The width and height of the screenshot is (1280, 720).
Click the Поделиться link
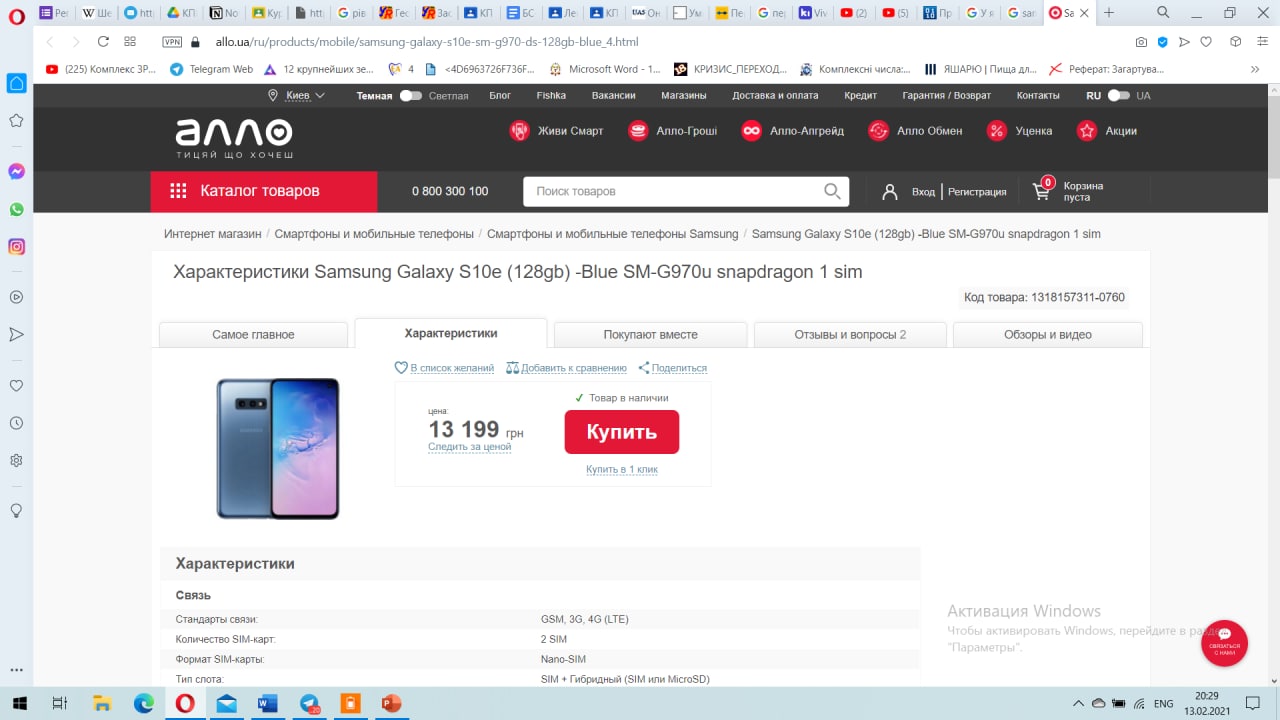[672, 368]
